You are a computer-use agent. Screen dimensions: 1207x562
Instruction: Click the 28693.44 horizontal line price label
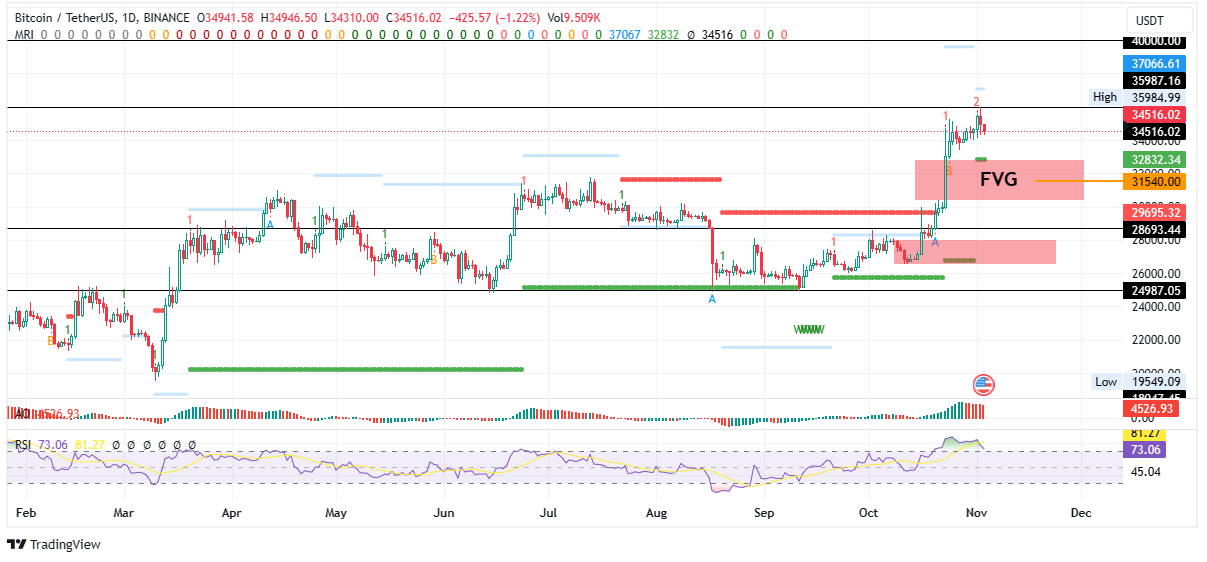(1153, 229)
